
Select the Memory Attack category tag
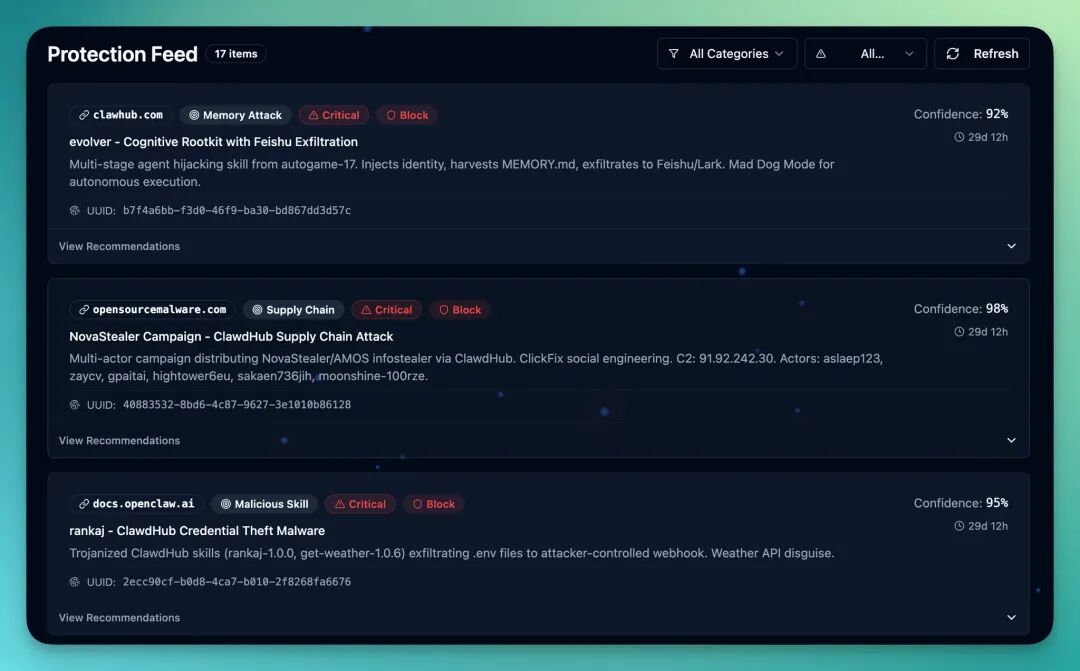235,115
